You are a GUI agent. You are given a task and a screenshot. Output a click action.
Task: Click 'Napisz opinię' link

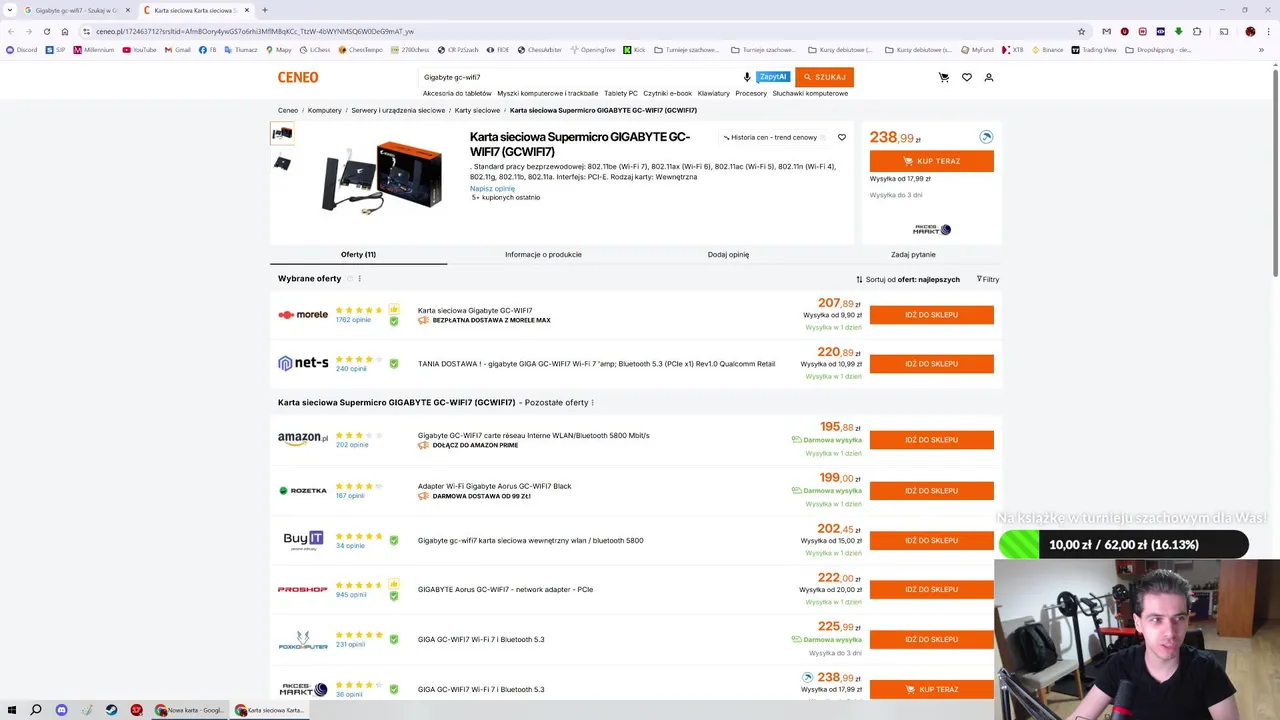click(492, 188)
